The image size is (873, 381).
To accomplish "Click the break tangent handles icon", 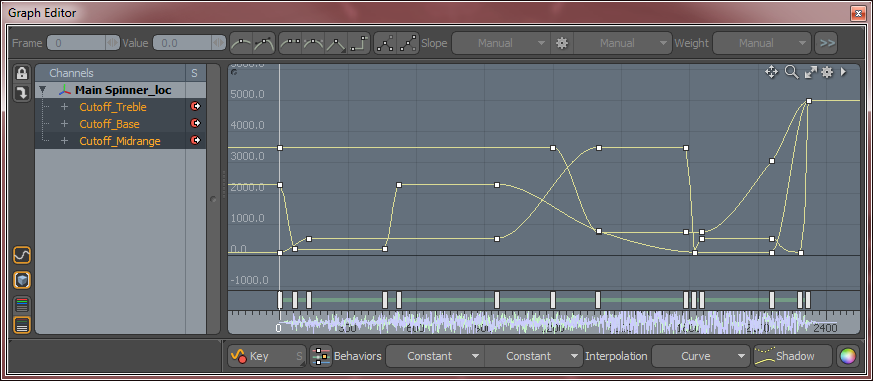I will tap(409, 43).
